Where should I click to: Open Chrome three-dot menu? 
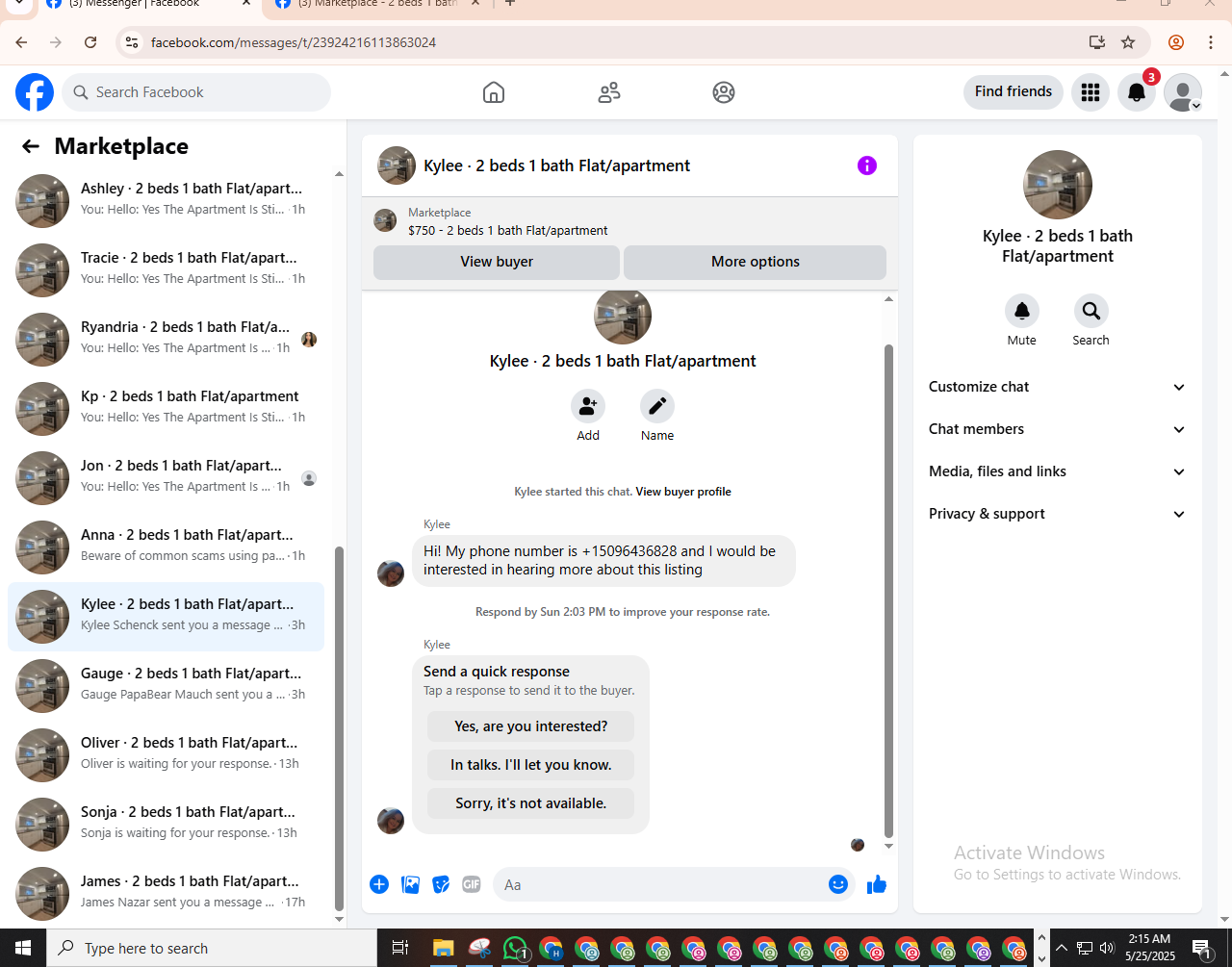(1211, 42)
